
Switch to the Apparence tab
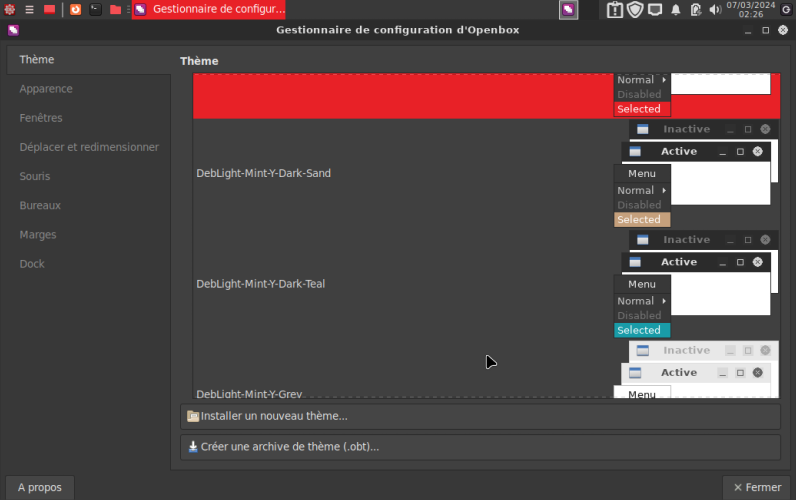pos(46,89)
